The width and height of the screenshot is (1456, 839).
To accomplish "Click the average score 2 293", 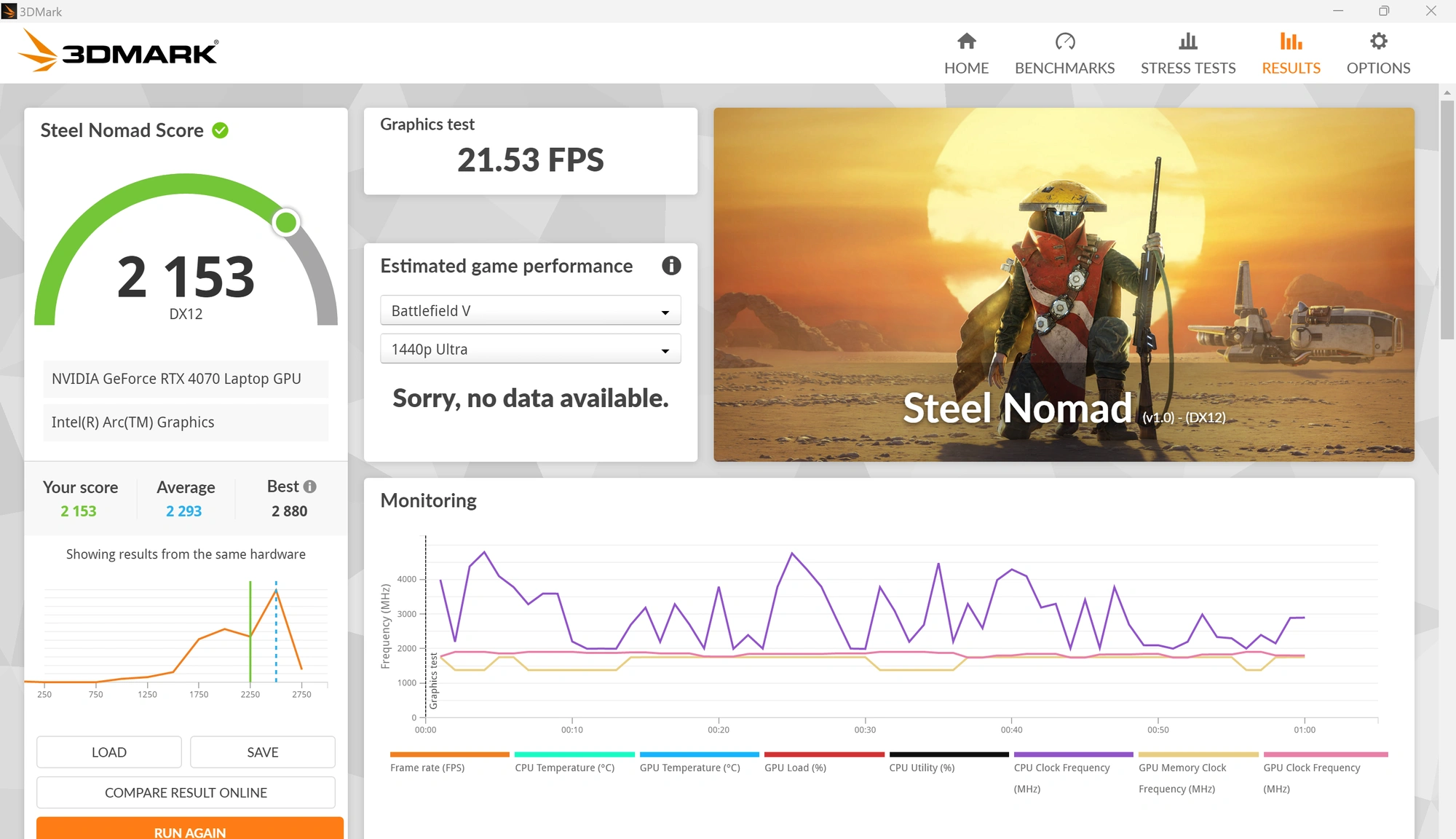I will point(183,511).
